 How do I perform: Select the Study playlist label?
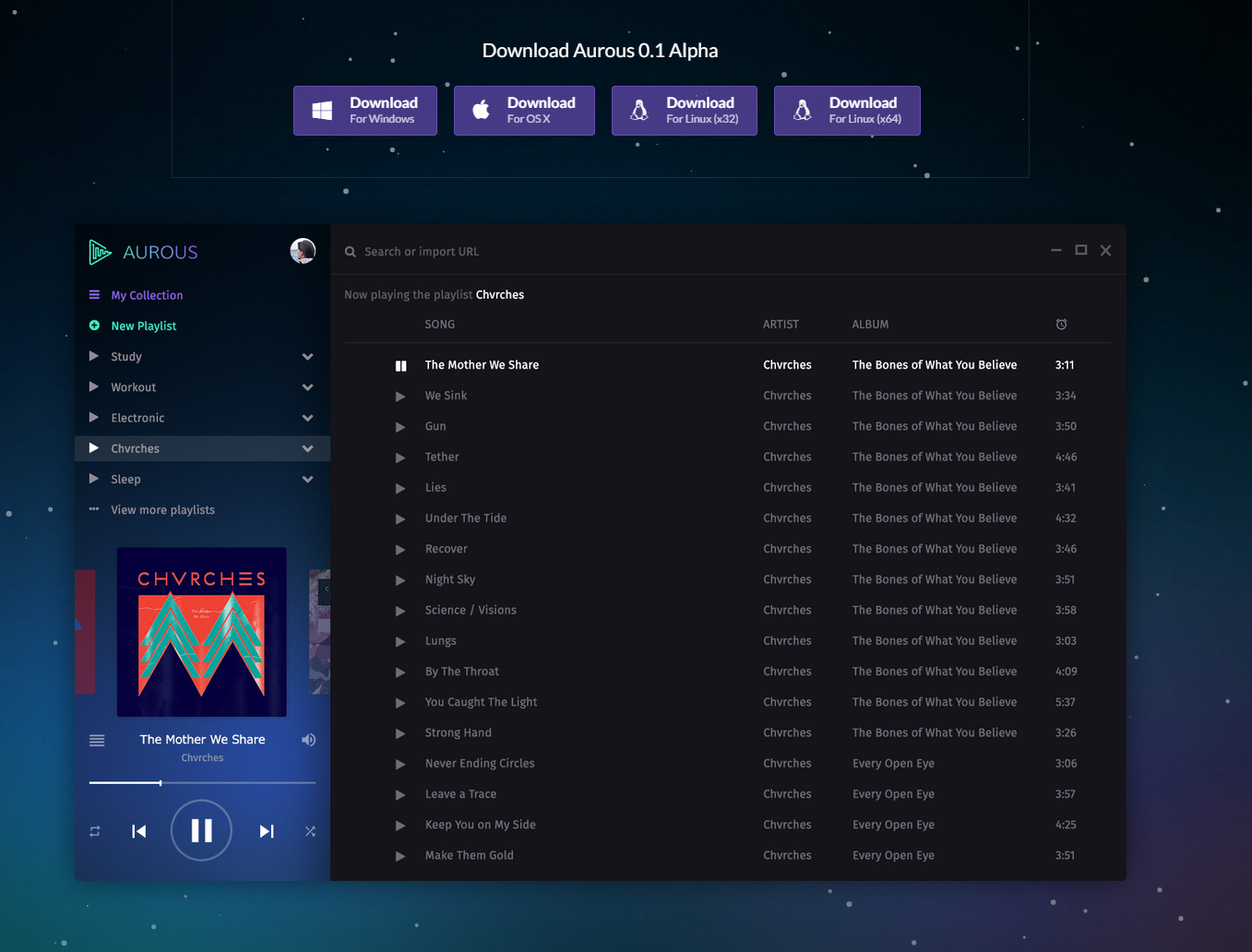point(126,357)
